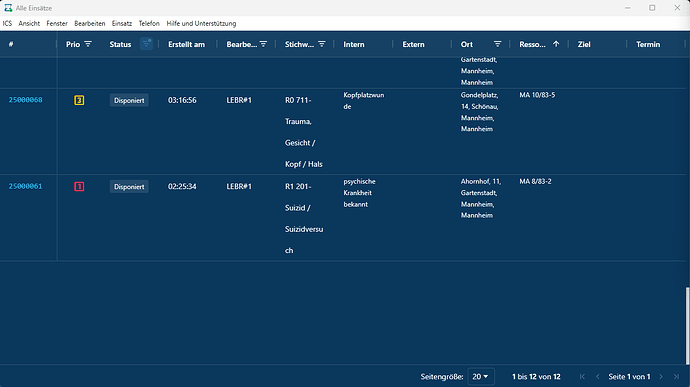This screenshot has width=690, height=387.
Task: Click record count 1 bis 12 von 12
Action: coord(536,376)
